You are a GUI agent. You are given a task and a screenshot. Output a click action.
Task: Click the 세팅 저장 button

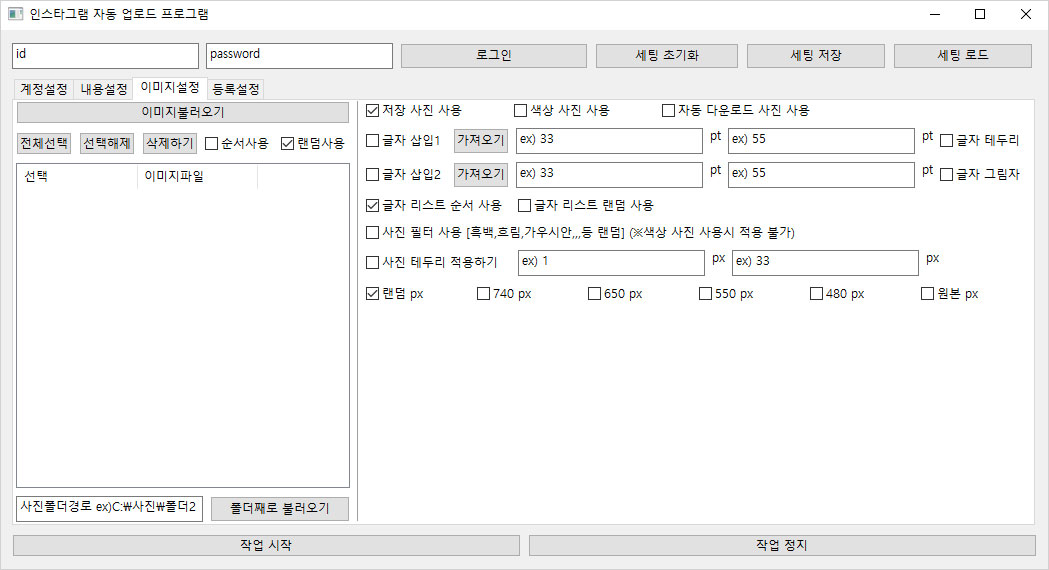(816, 56)
